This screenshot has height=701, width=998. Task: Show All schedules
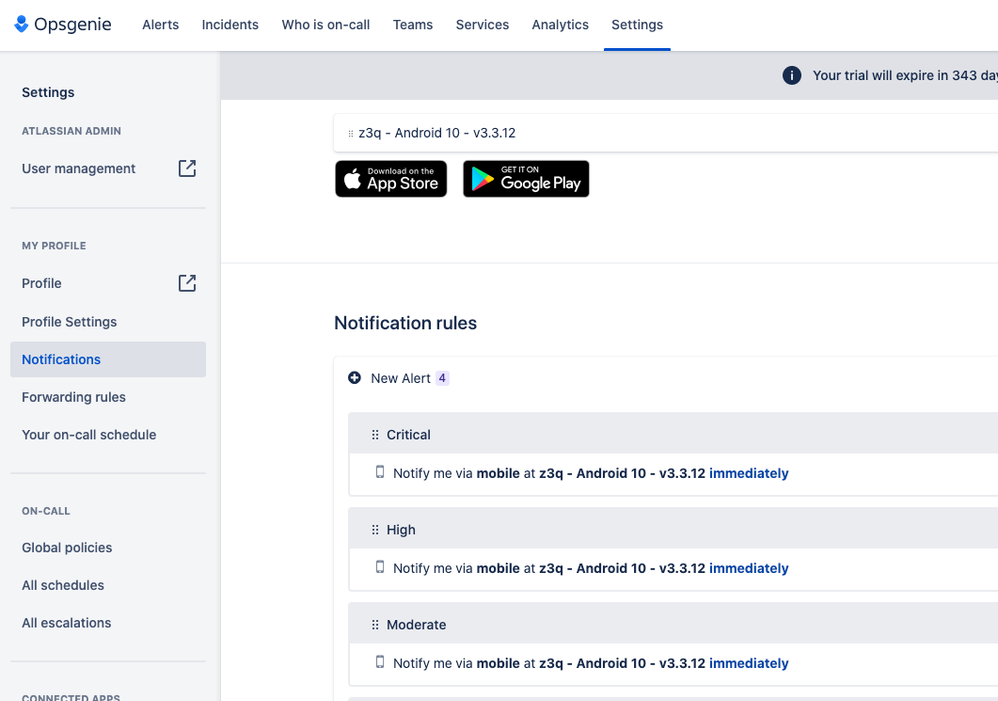pos(63,585)
